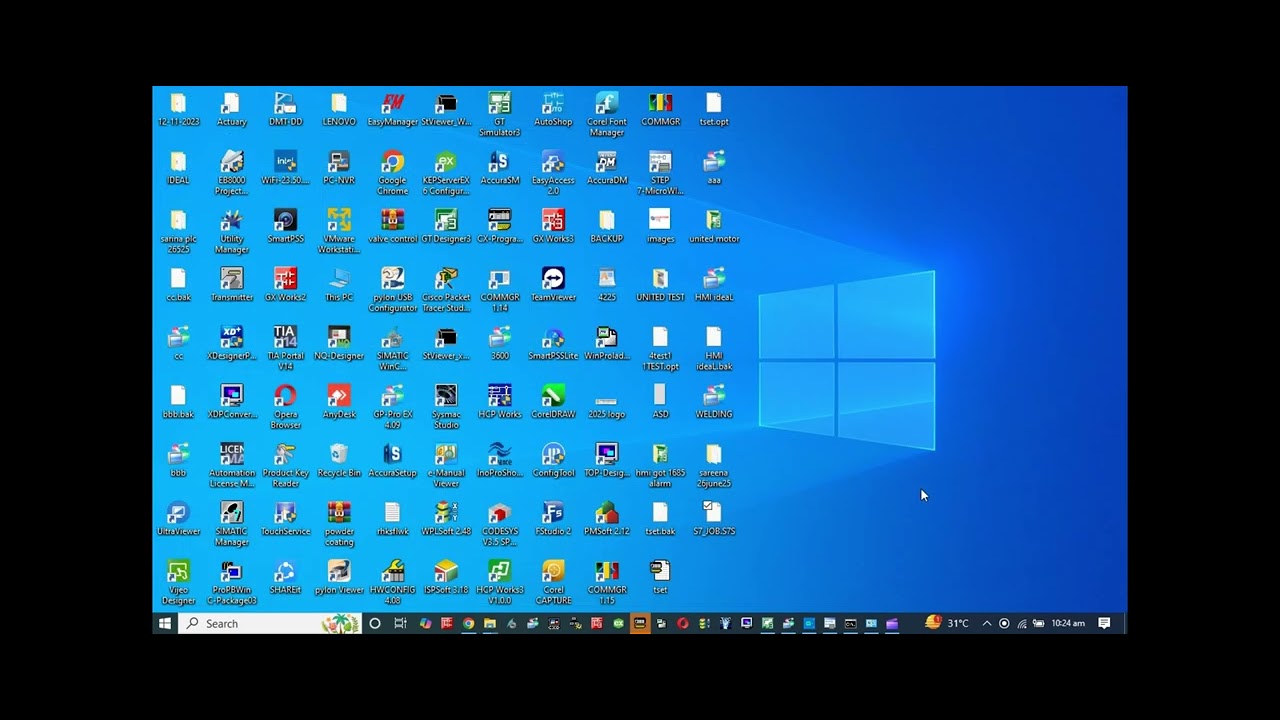
Task: Open the taskbar clock showing 10:24 am
Action: 1068,623
